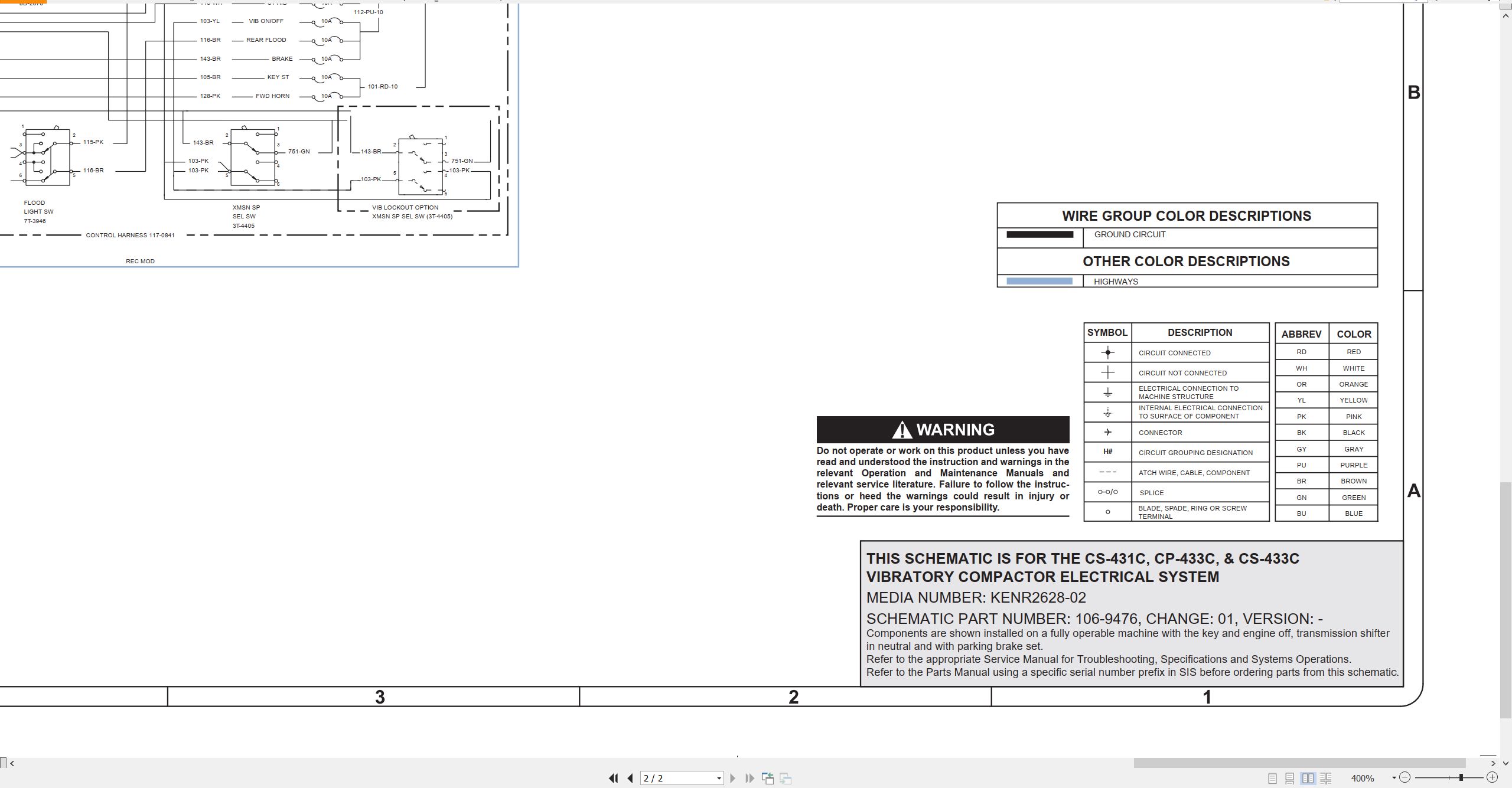Click vertical scrollbar thumb
The image size is (1512, 788).
coord(1506,600)
